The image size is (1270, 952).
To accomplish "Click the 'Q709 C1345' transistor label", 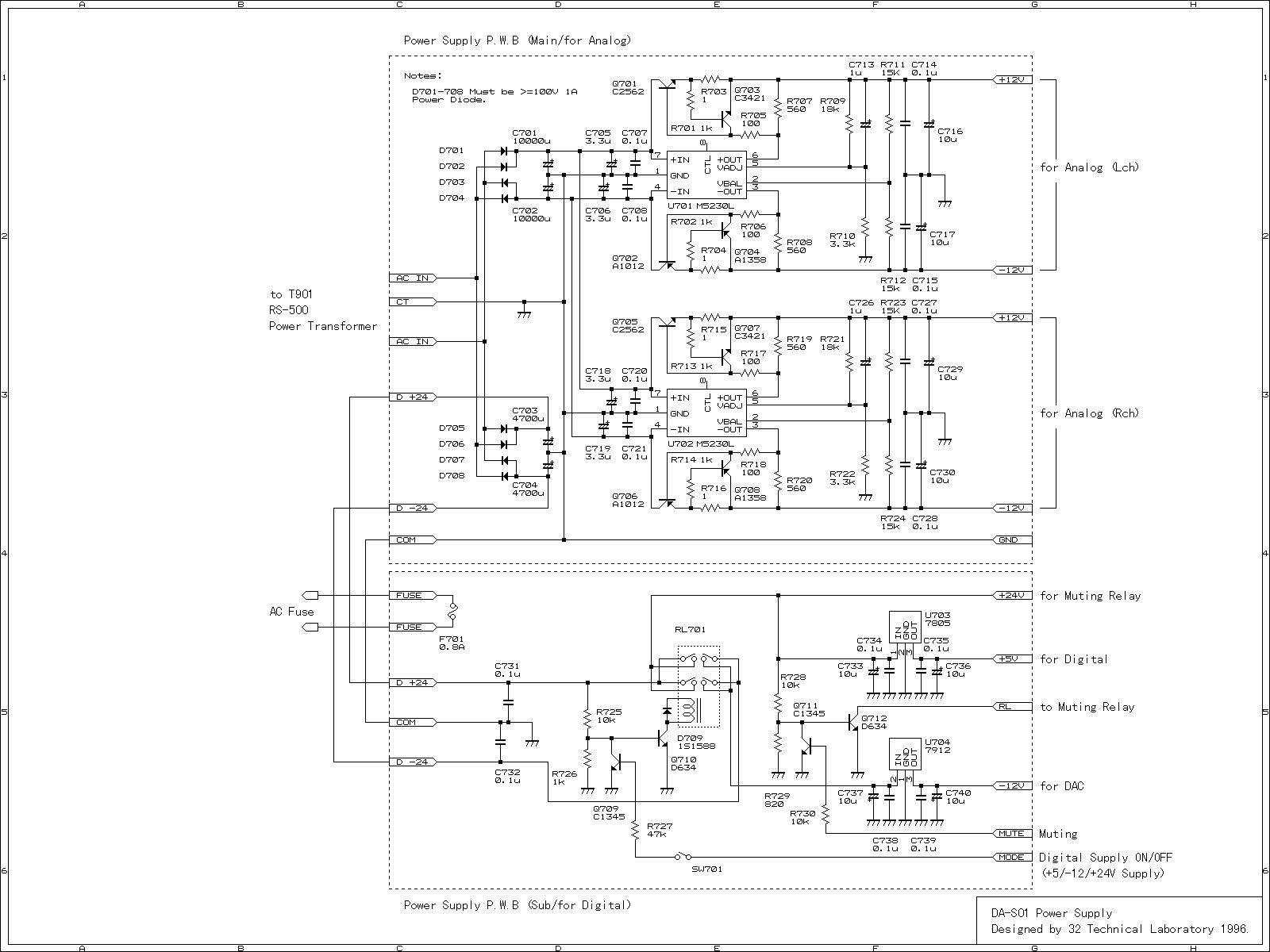I will point(609,812).
